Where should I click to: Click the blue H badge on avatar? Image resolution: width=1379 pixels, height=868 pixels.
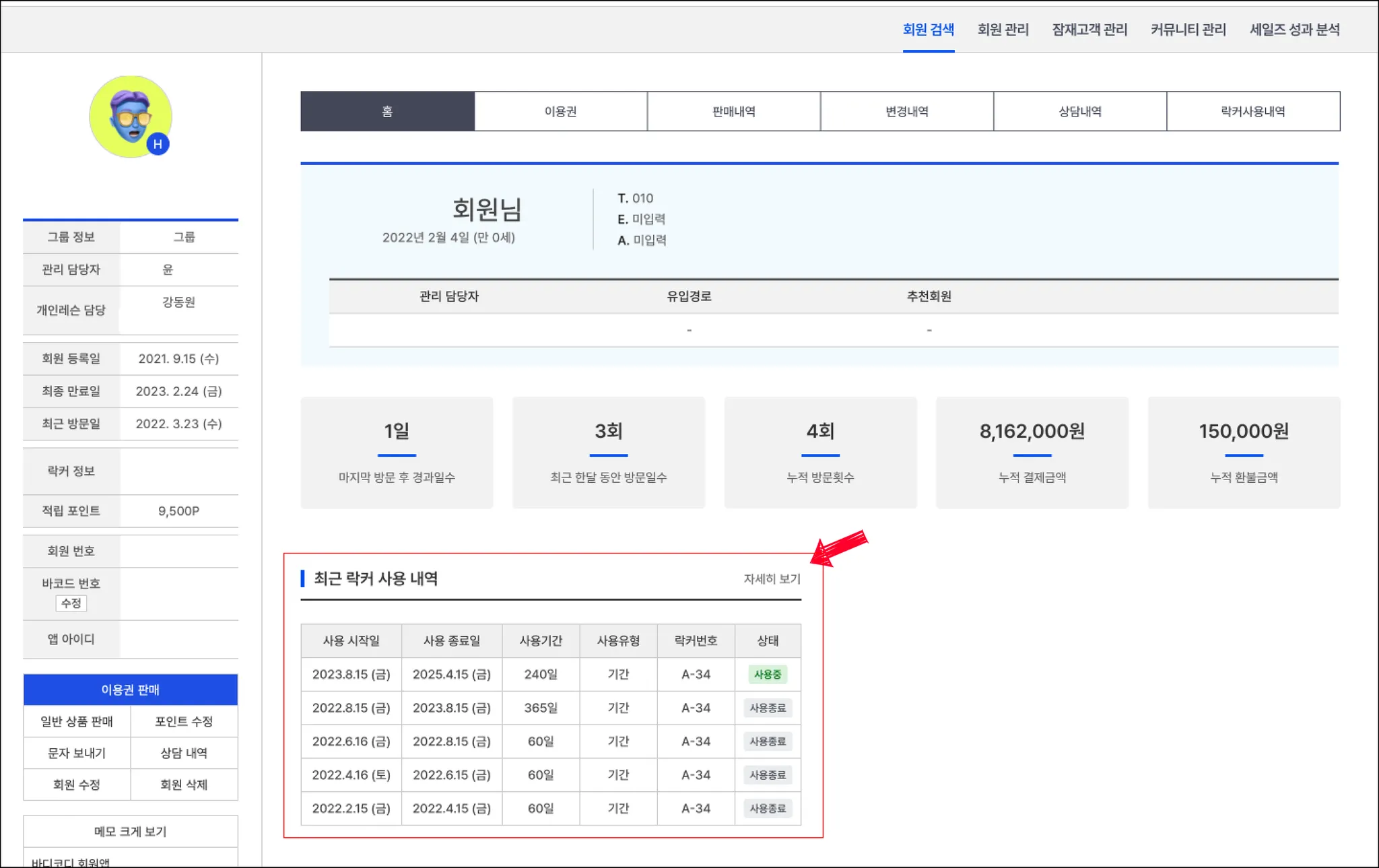tap(158, 144)
